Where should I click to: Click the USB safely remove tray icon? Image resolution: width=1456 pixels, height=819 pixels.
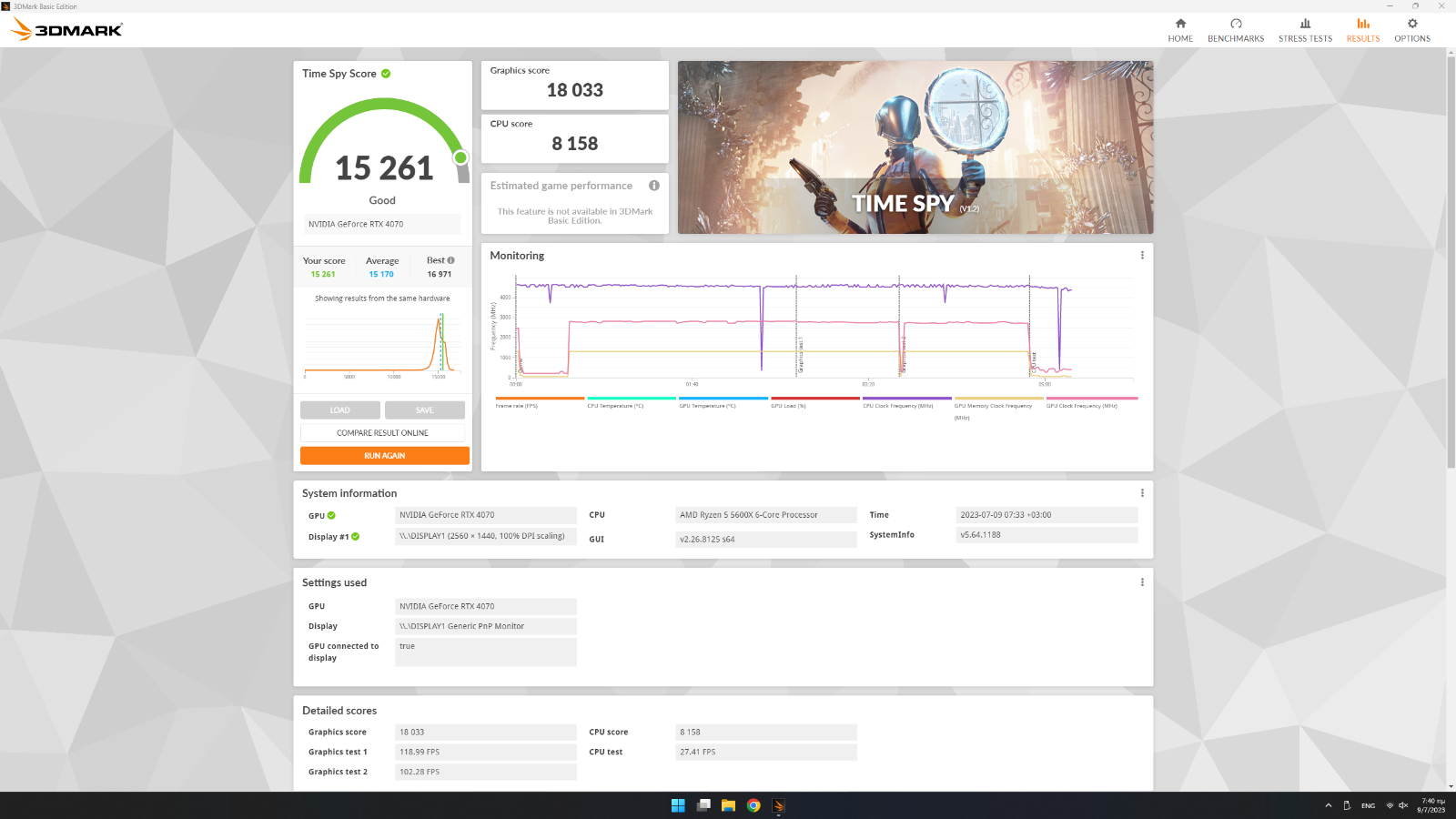pos(1347,805)
